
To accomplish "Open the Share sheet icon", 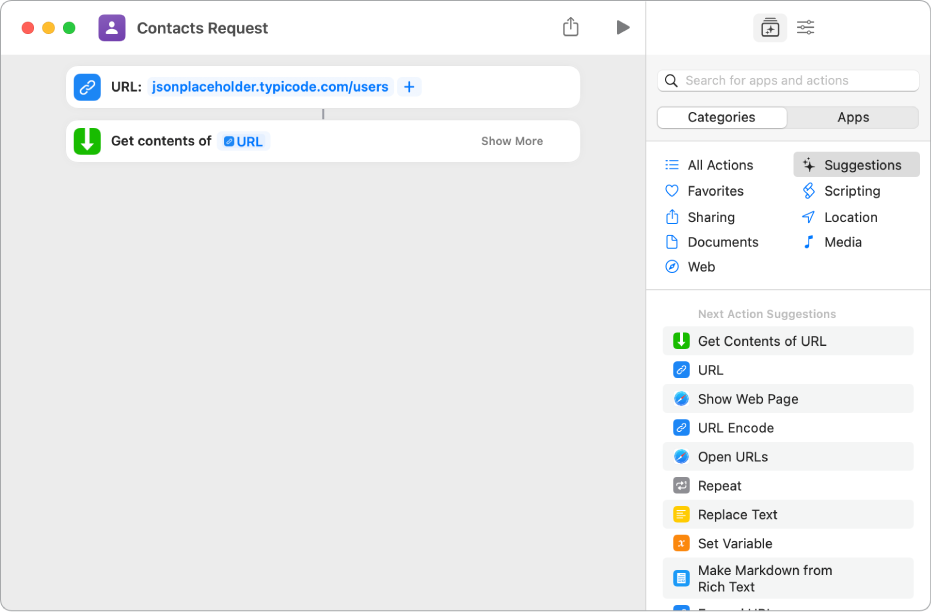I will (571, 27).
